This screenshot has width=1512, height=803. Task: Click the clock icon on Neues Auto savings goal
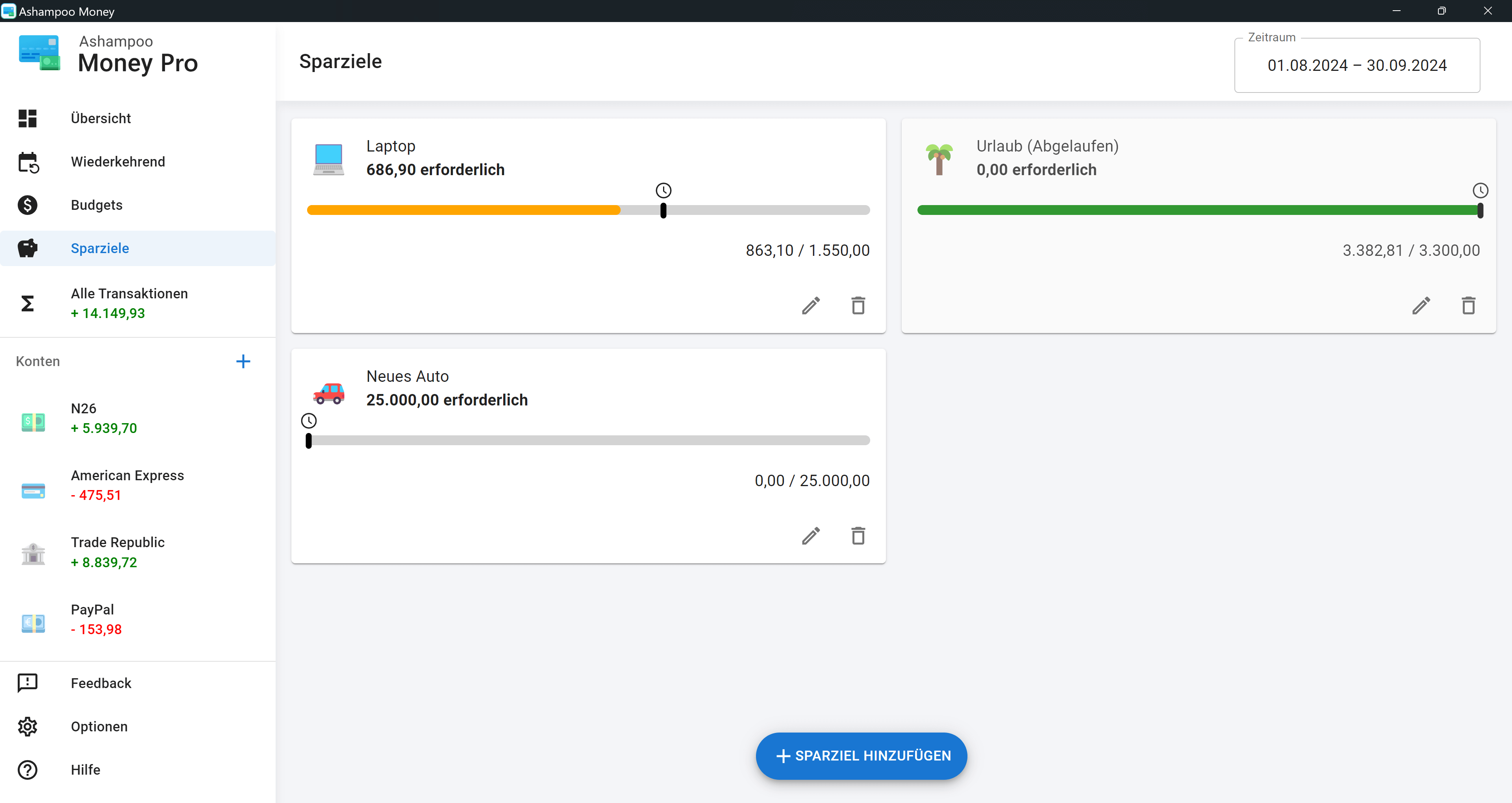click(x=309, y=420)
